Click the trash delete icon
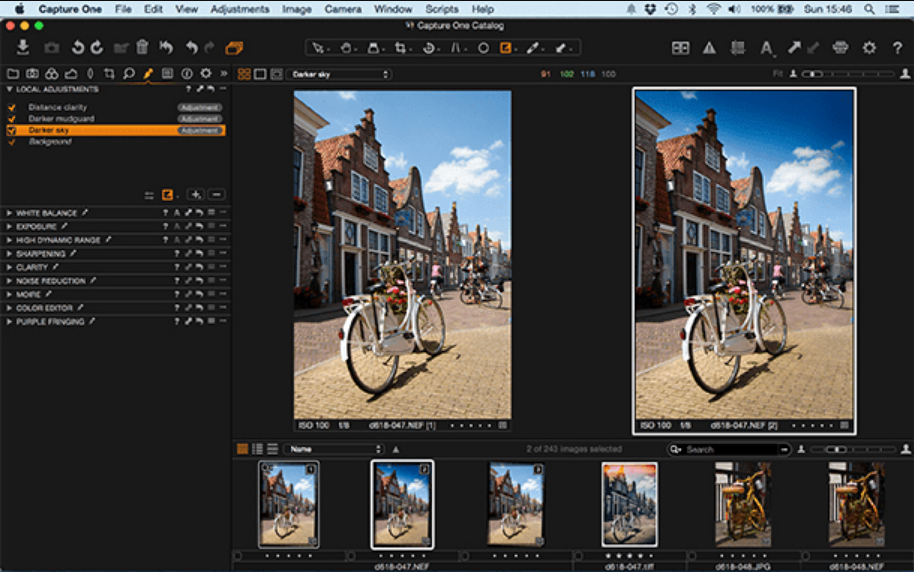Viewport: 914px width, 572px height. click(142, 47)
